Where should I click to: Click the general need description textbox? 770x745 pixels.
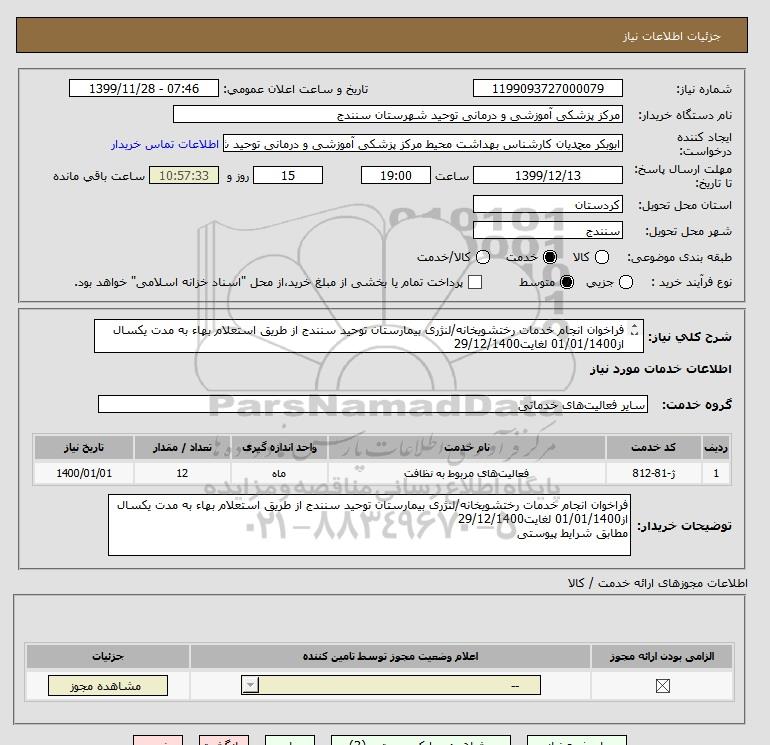point(369,336)
